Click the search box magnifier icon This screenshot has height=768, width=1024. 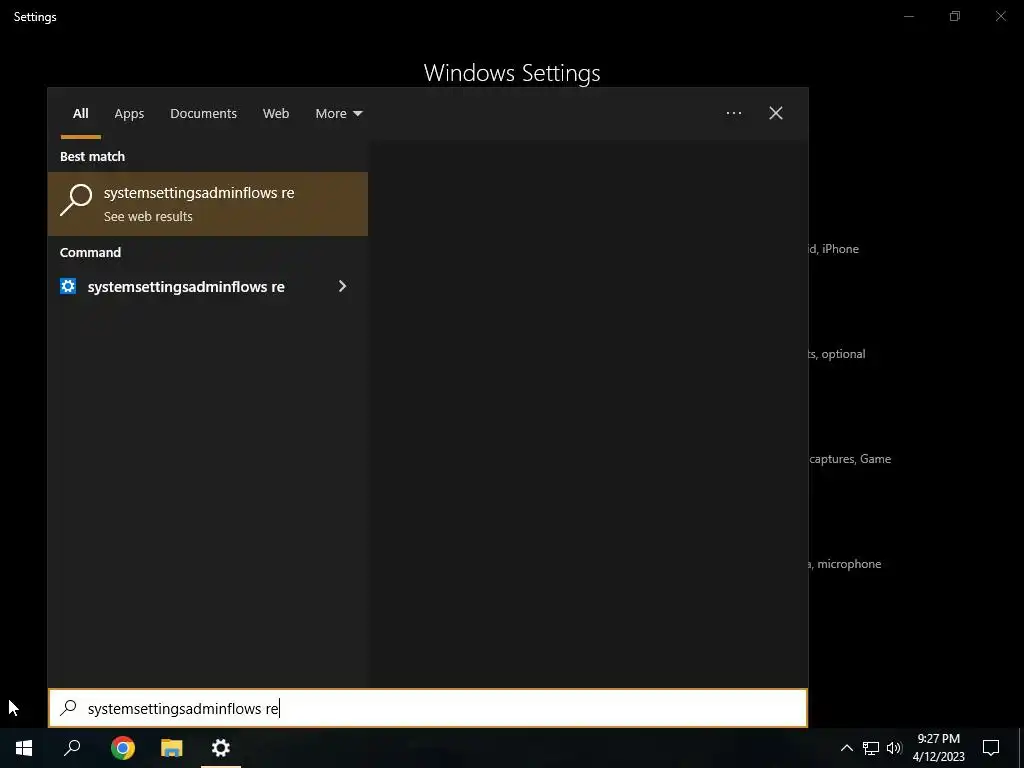[x=69, y=708]
